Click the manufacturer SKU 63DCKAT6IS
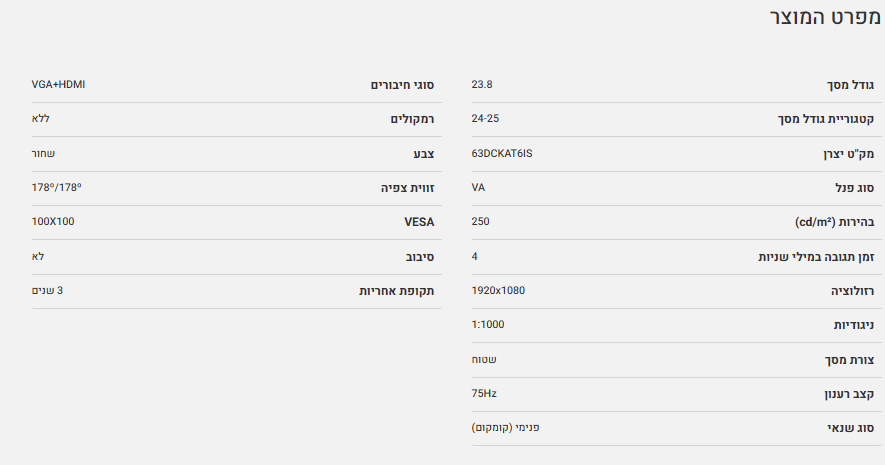Viewport: 885px width, 465px height. [503, 153]
